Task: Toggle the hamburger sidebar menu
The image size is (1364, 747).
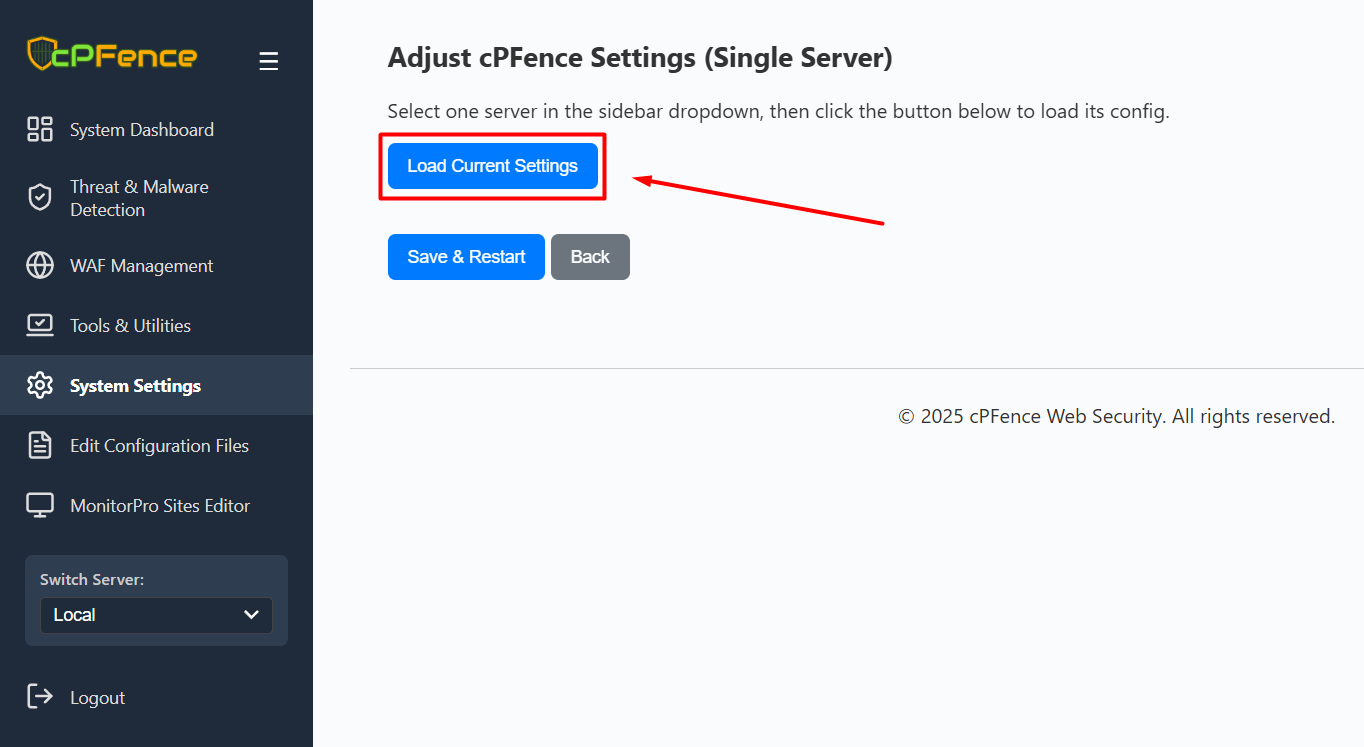Action: [x=268, y=62]
